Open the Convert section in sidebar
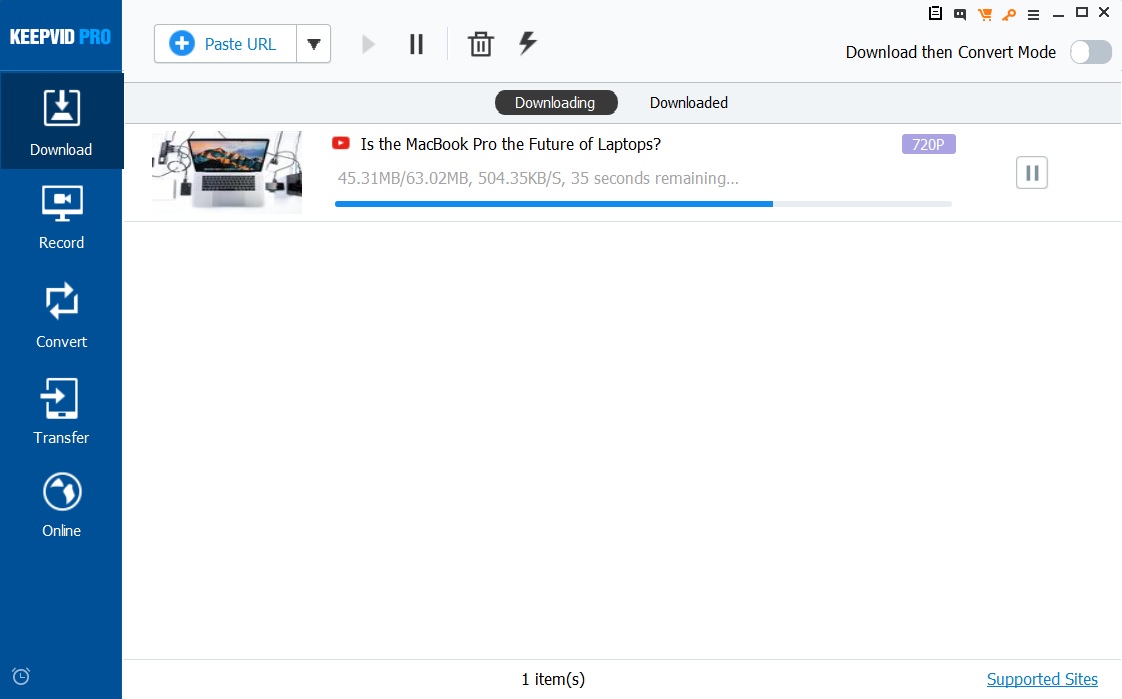Screen dimensions: 1122x699 pyautogui.click(x=62, y=316)
